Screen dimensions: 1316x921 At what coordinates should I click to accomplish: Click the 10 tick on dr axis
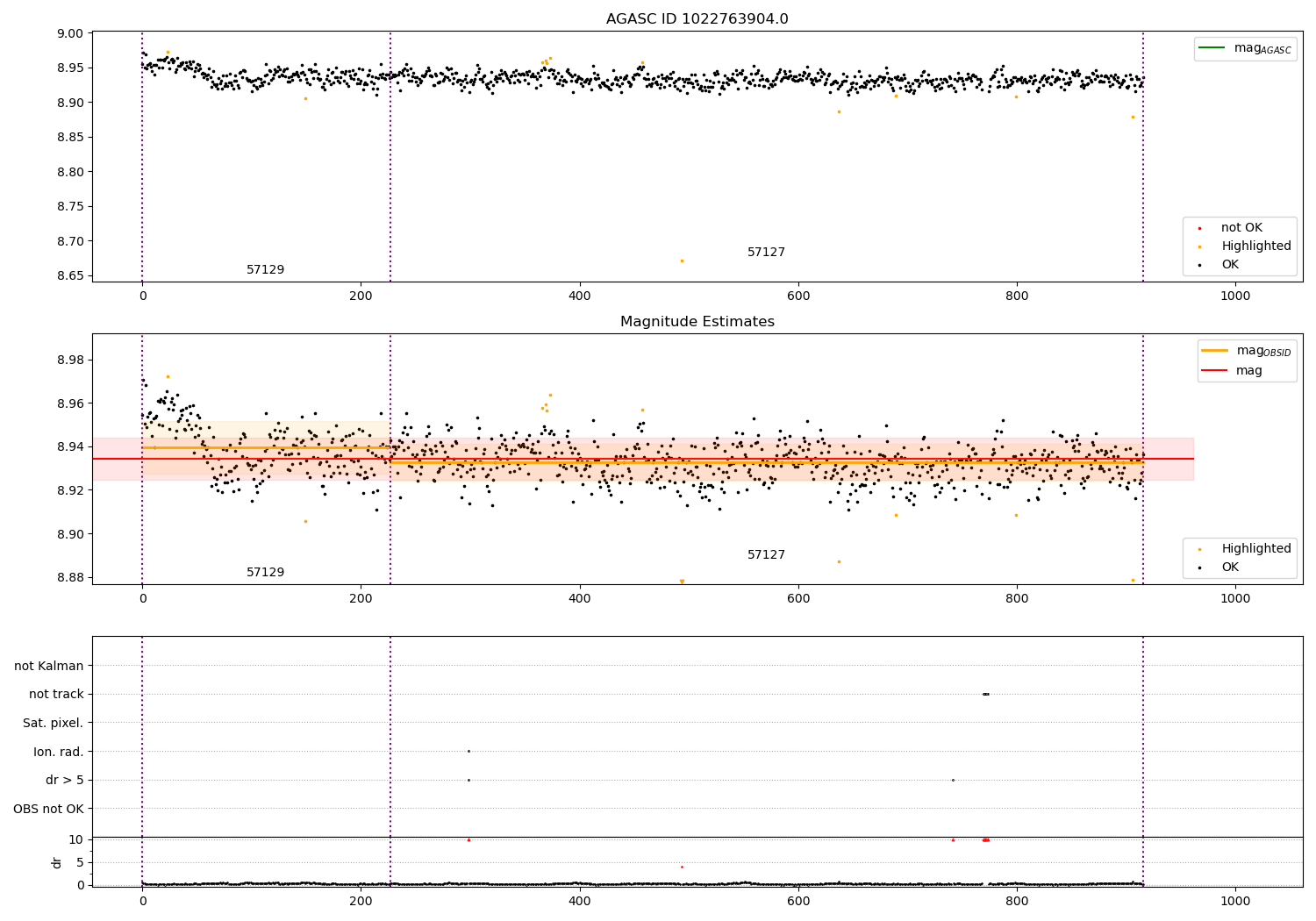pyautogui.click(x=76, y=840)
